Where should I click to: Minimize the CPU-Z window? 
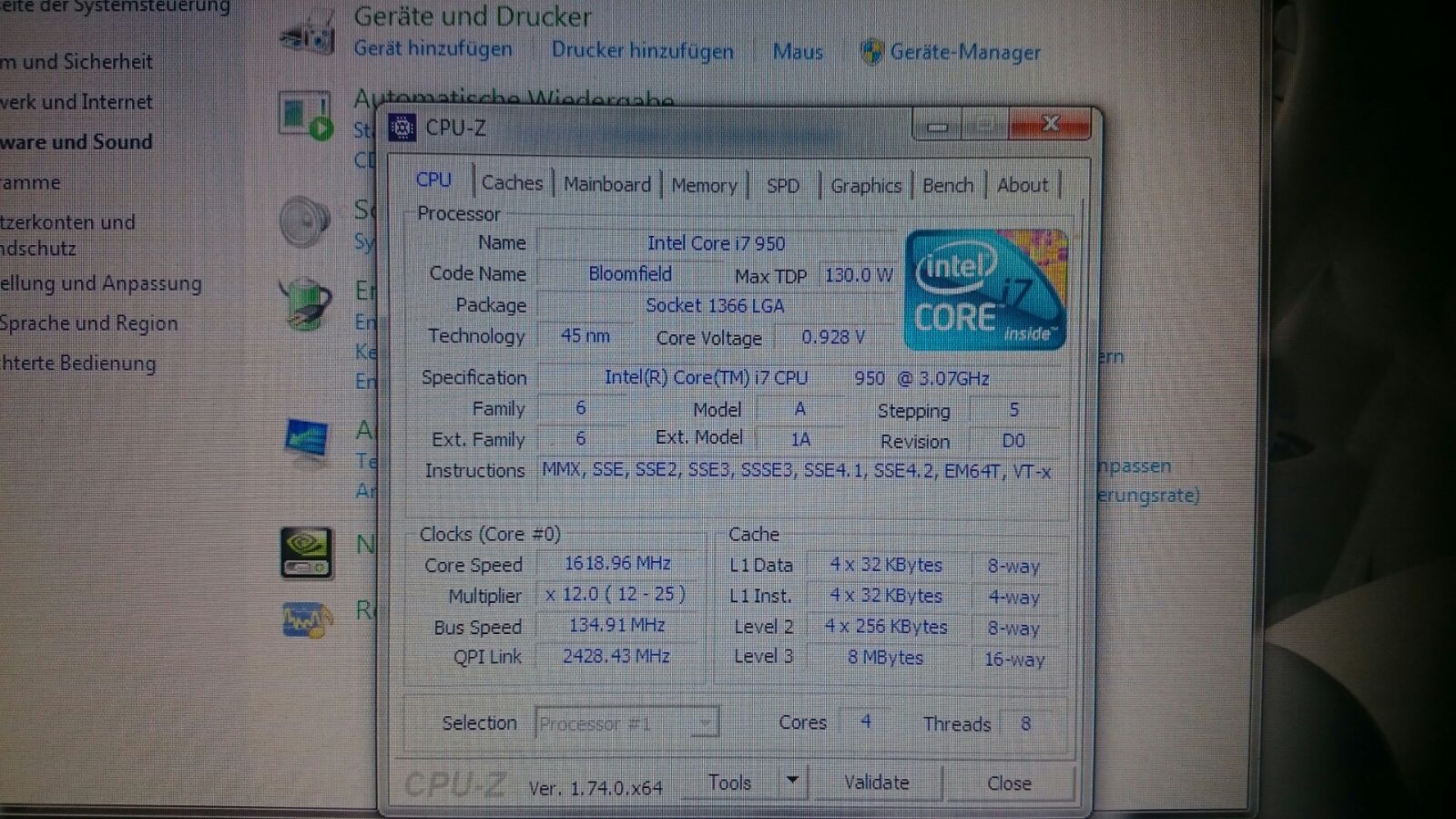pos(937,125)
